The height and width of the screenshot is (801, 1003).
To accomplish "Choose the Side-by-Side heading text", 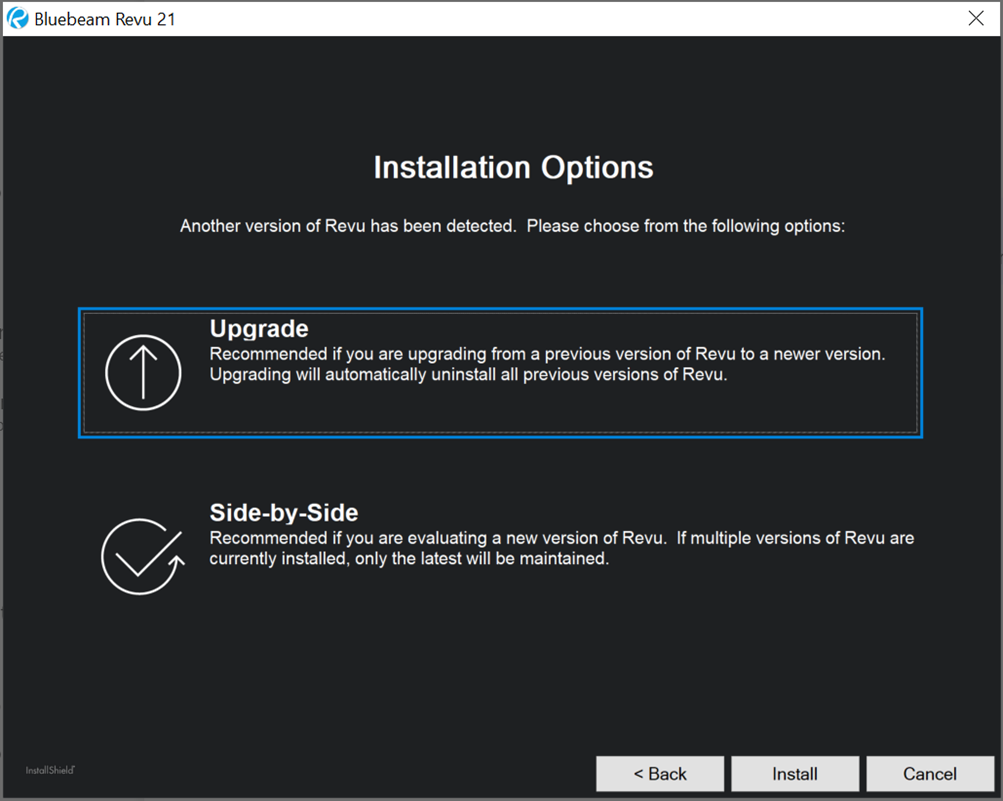I will pos(283,513).
